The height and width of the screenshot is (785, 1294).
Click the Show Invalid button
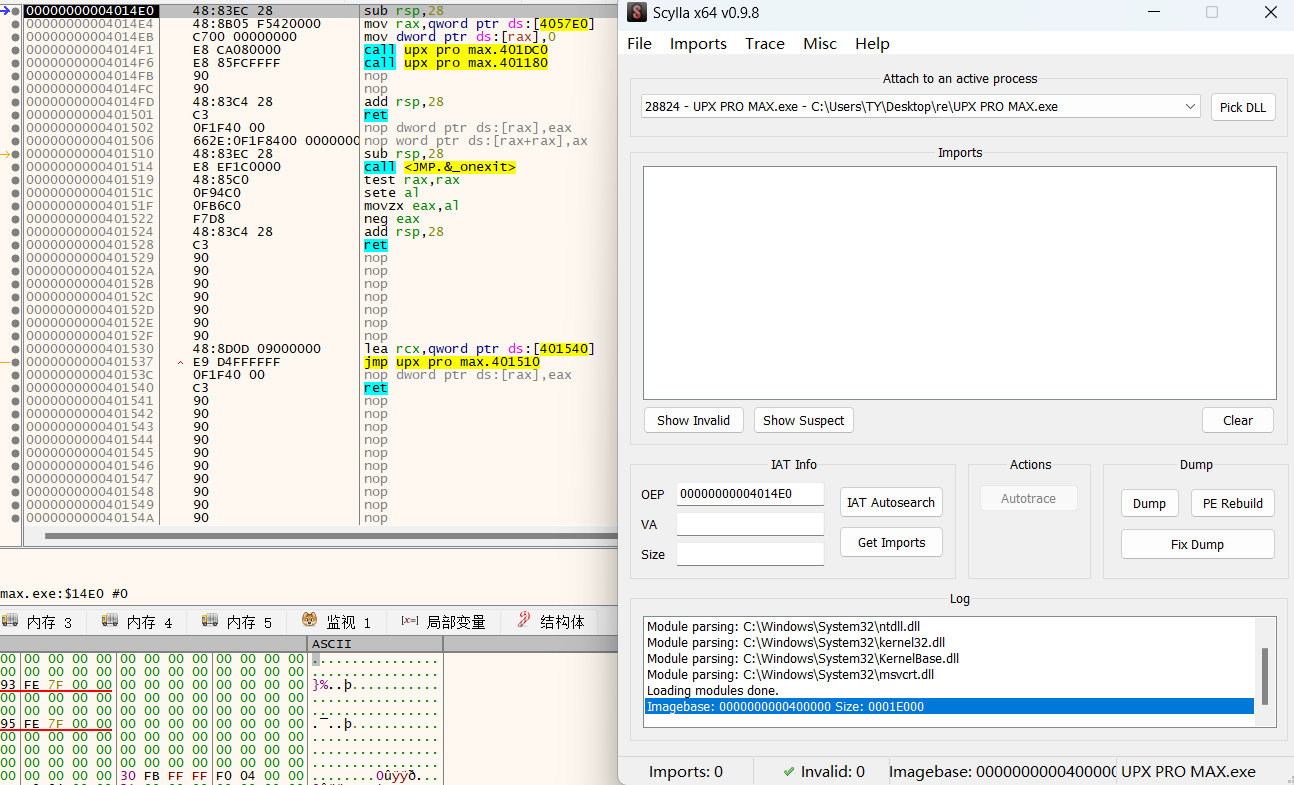coord(693,420)
